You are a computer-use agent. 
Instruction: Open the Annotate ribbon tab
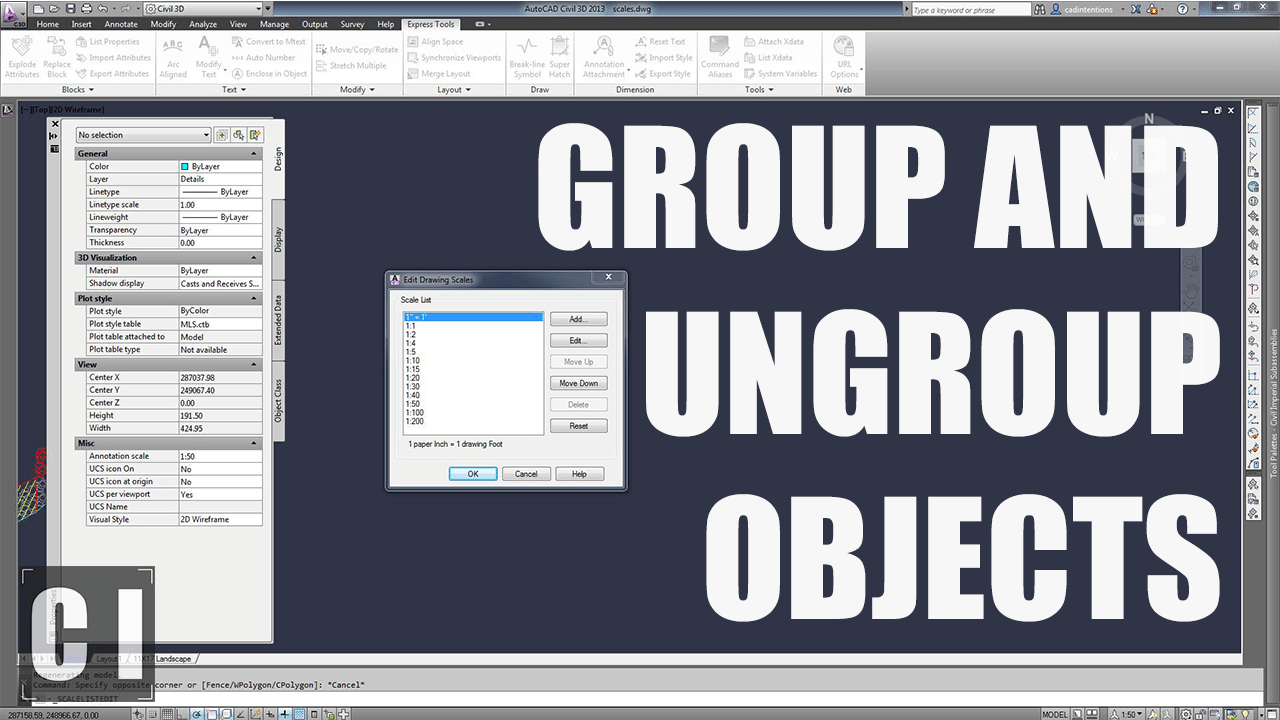pos(121,24)
